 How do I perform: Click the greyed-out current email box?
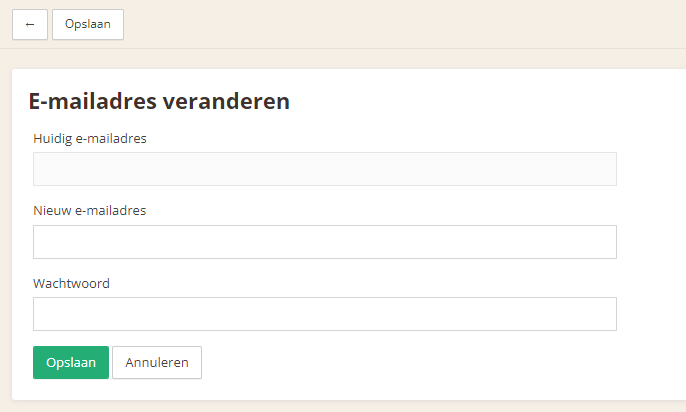[325, 169]
